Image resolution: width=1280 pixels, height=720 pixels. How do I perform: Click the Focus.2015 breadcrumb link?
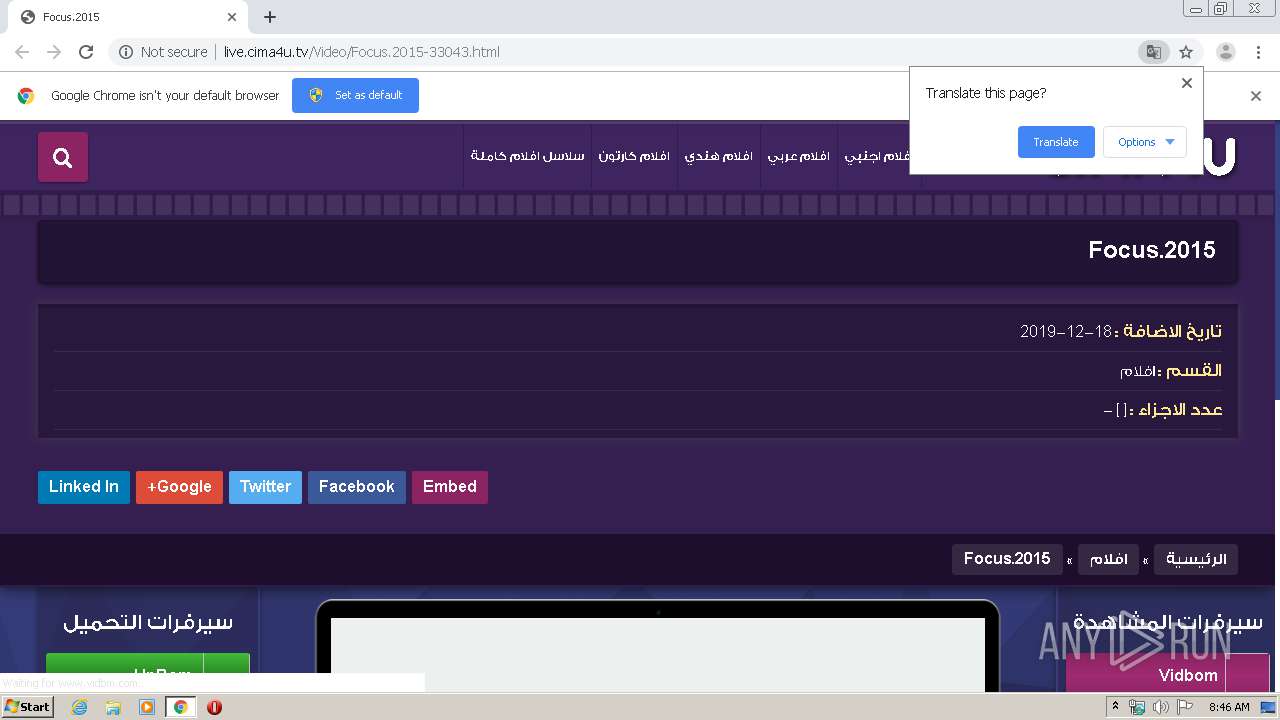1007,559
